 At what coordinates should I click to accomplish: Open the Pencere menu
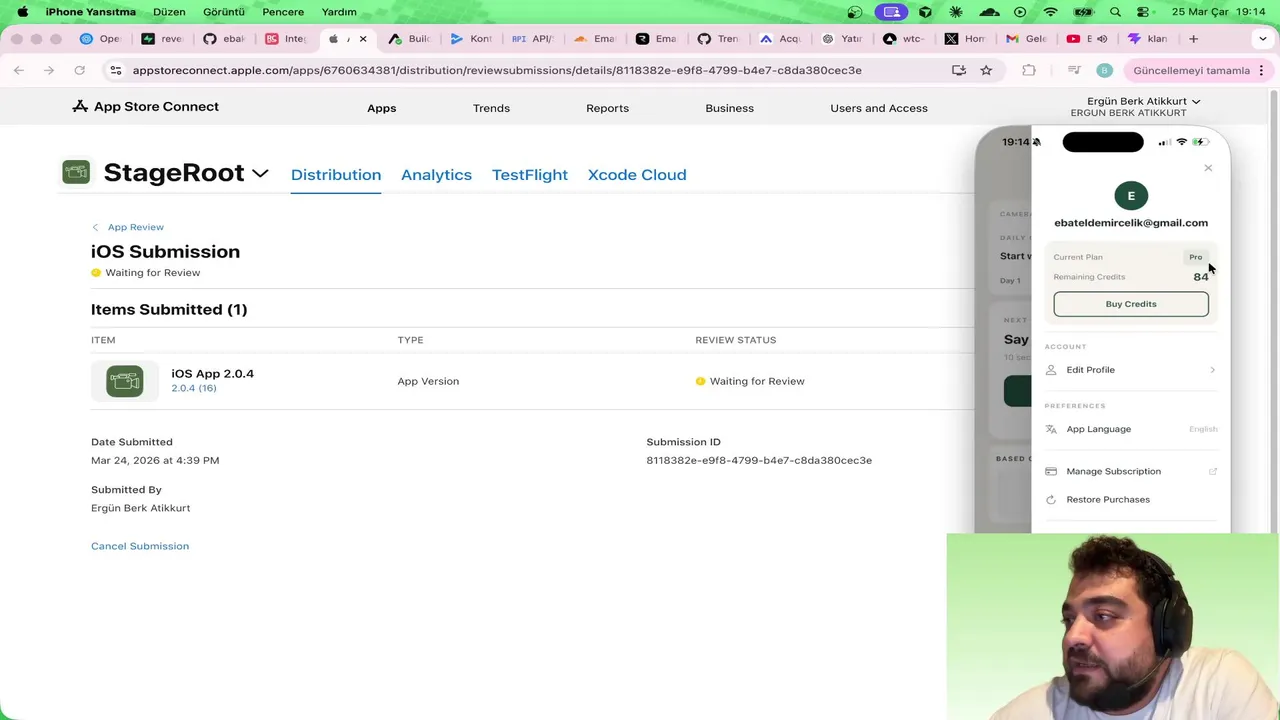pos(283,12)
